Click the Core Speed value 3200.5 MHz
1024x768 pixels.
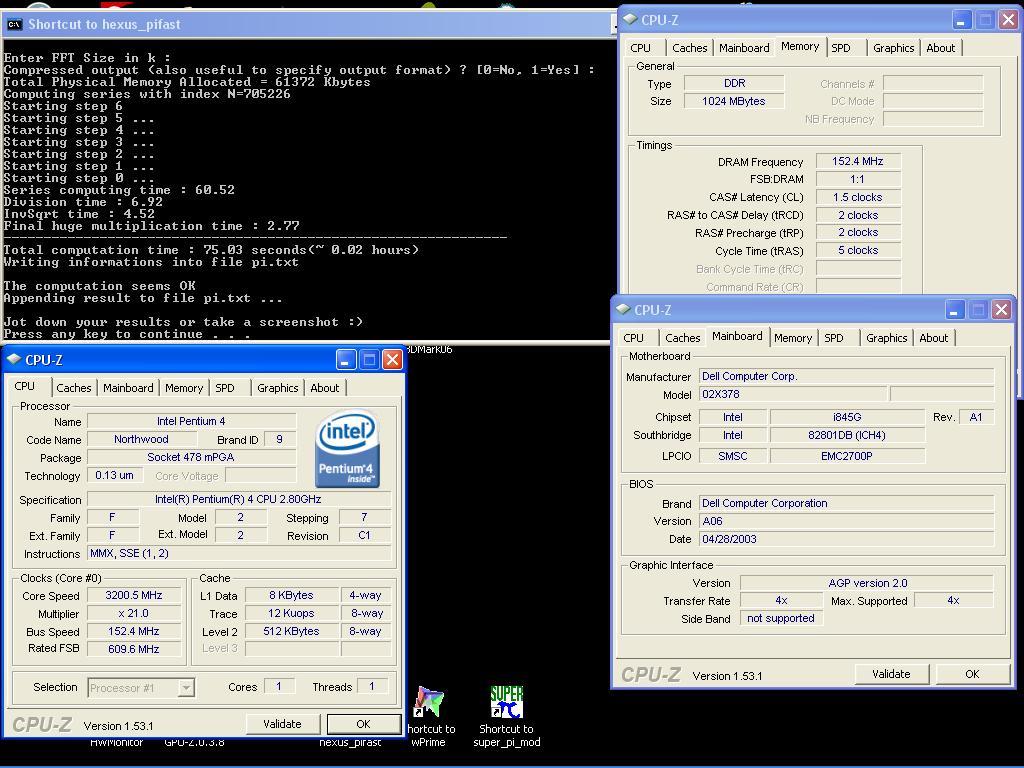point(134,595)
